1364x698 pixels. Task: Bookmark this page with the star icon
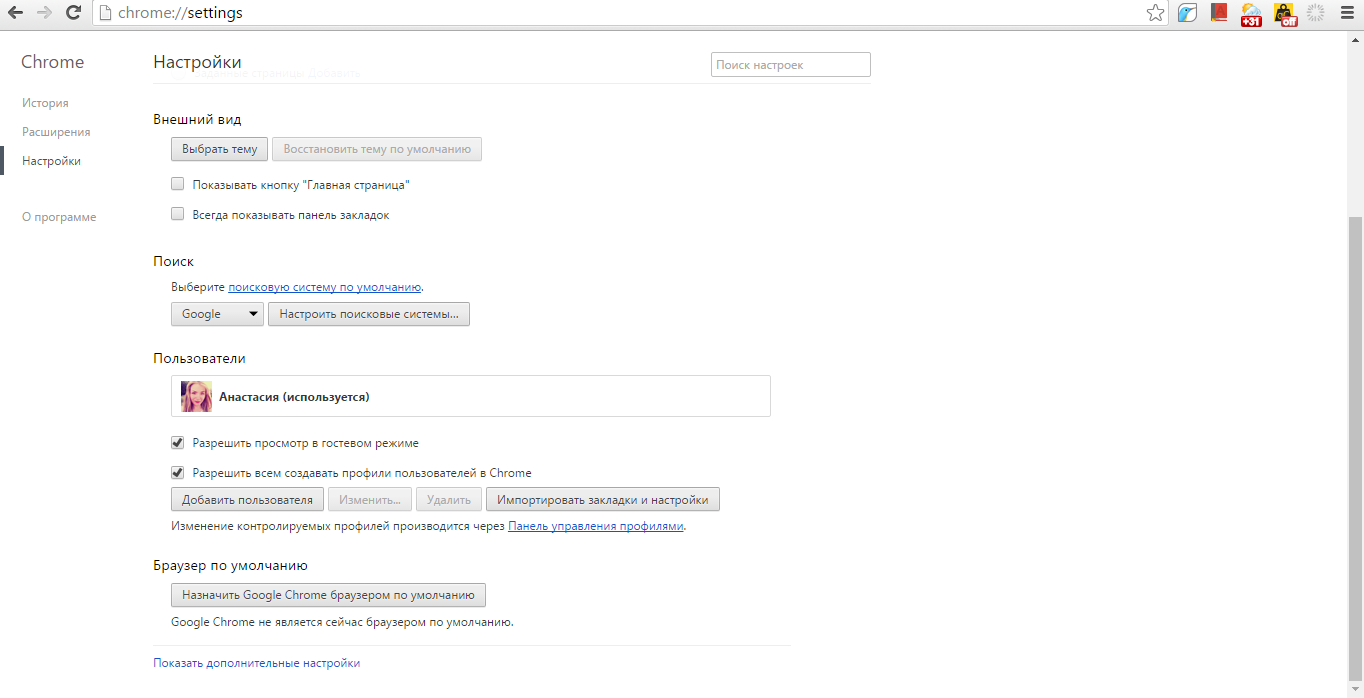[x=1155, y=13]
